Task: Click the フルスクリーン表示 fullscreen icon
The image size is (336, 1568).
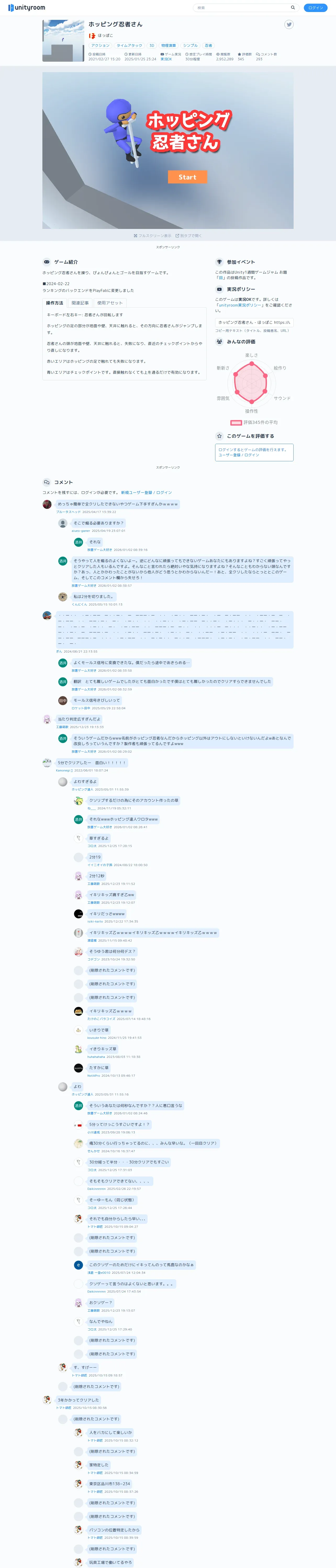Action: (135, 235)
